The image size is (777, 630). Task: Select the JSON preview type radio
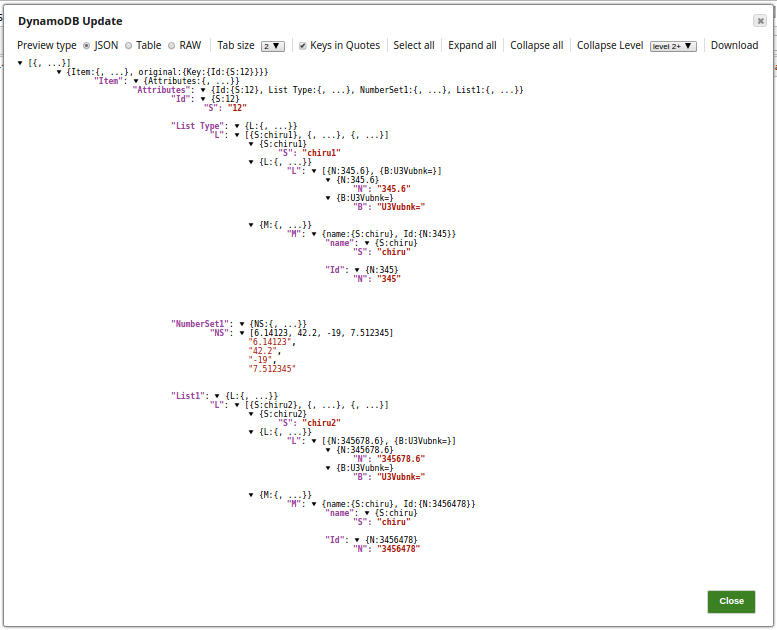pos(87,46)
